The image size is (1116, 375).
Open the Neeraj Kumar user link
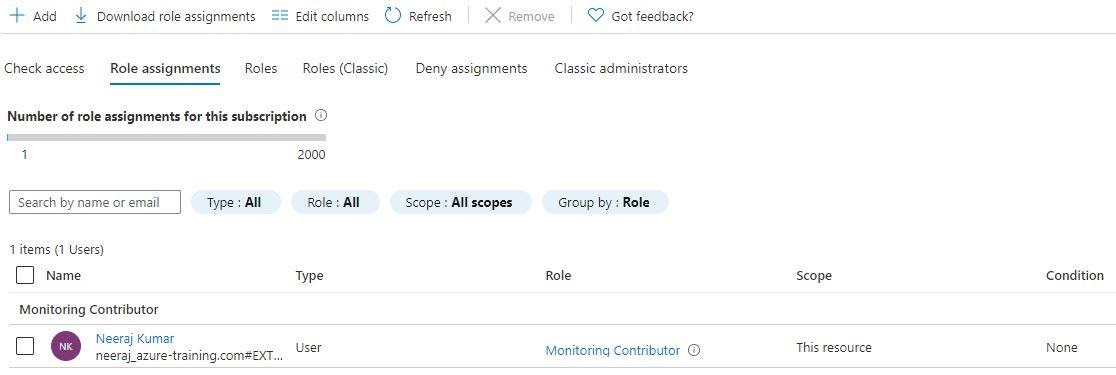point(135,338)
